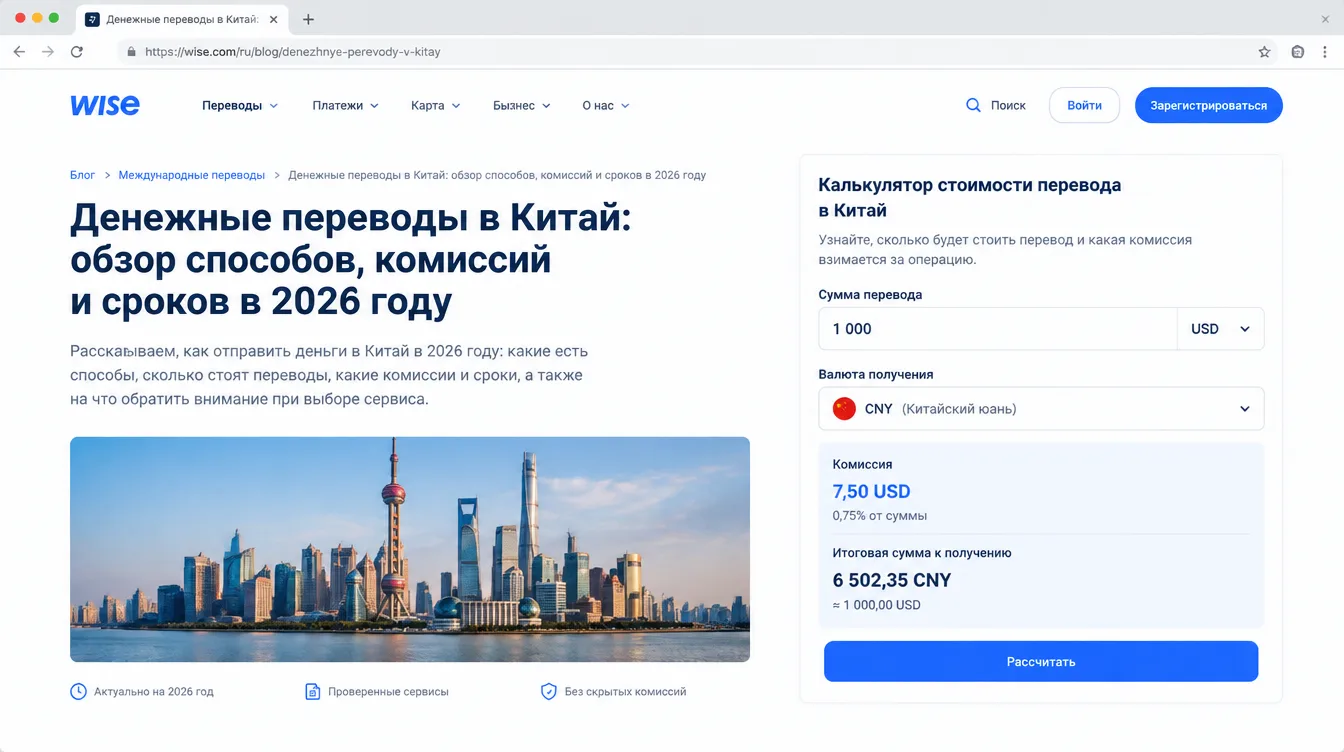Click the 'Сумма перевода' label

870,295
